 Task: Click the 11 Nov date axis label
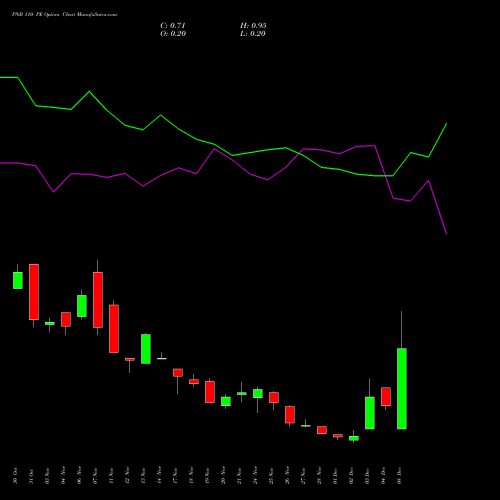pyautogui.click(x=112, y=476)
